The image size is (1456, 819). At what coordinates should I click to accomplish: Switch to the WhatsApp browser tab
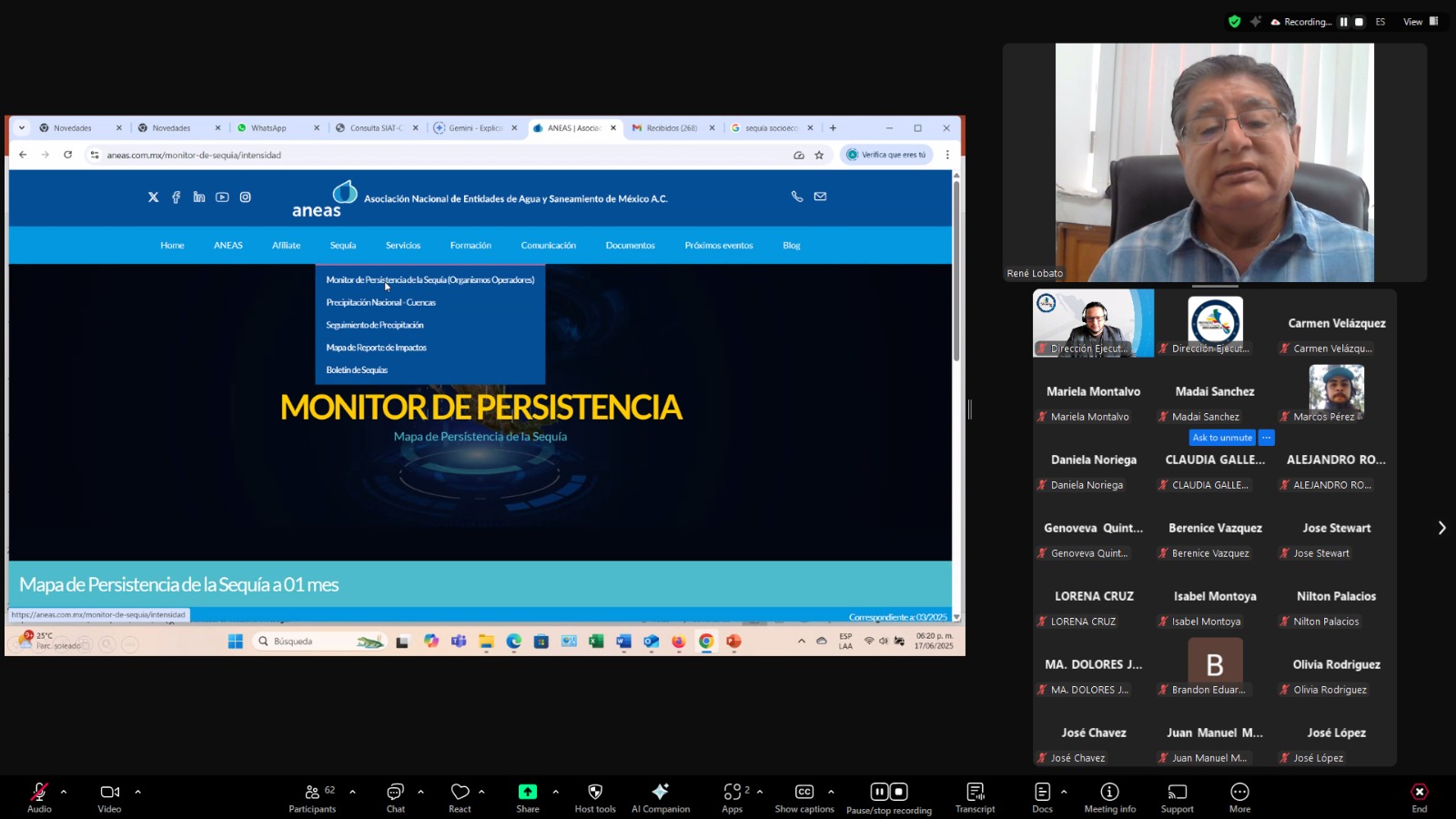278,128
